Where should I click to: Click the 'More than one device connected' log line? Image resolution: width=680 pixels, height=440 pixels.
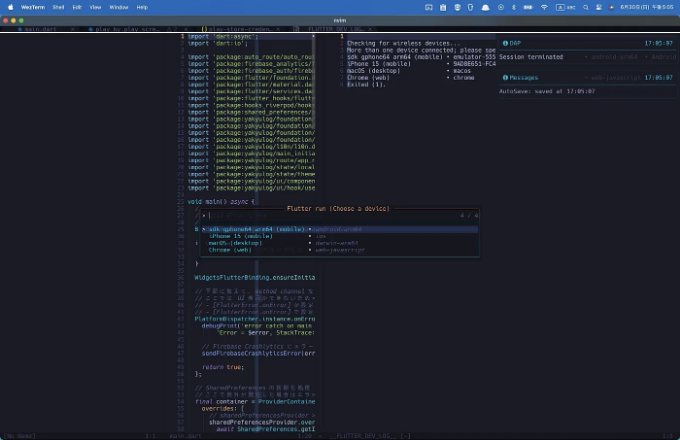(421, 50)
